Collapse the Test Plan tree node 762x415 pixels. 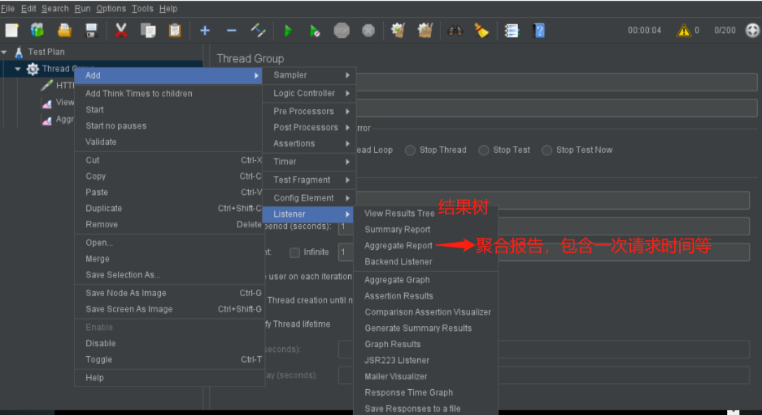[x=6, y=51]
